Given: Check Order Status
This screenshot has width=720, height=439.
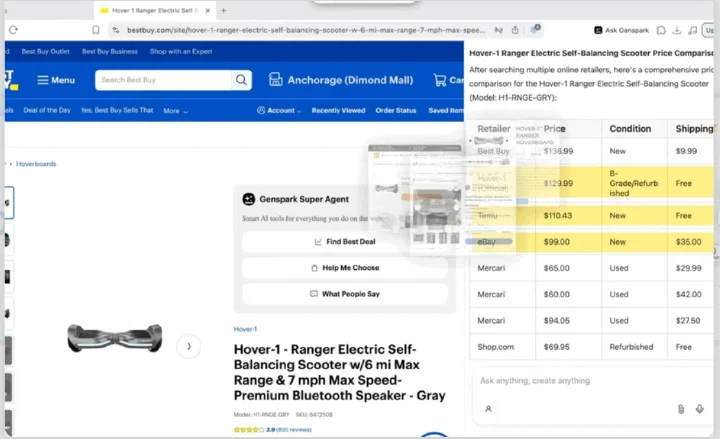Looking at the screenshot, I should pos(396,110).
